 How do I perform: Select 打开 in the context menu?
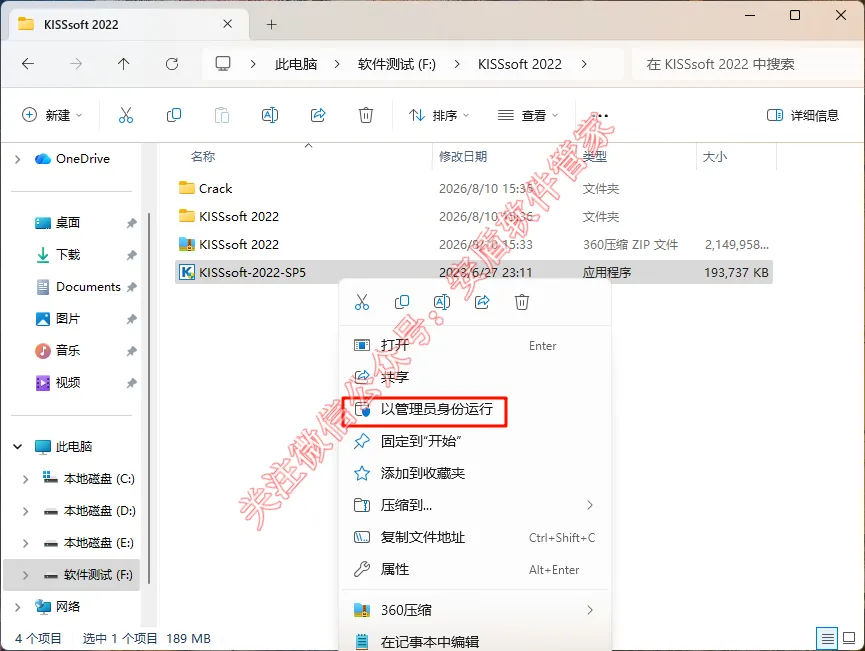point(476,345)
